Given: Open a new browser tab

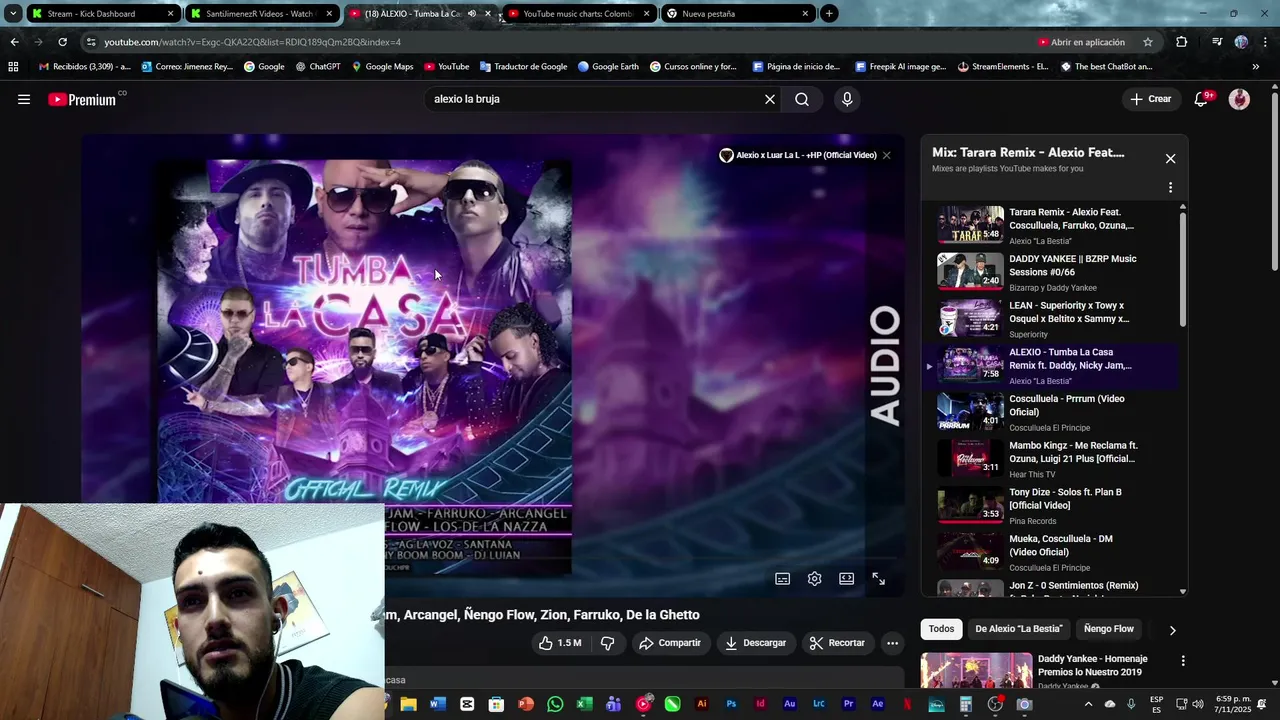Looking at the screenshot, I should click(x=829, y=14).
